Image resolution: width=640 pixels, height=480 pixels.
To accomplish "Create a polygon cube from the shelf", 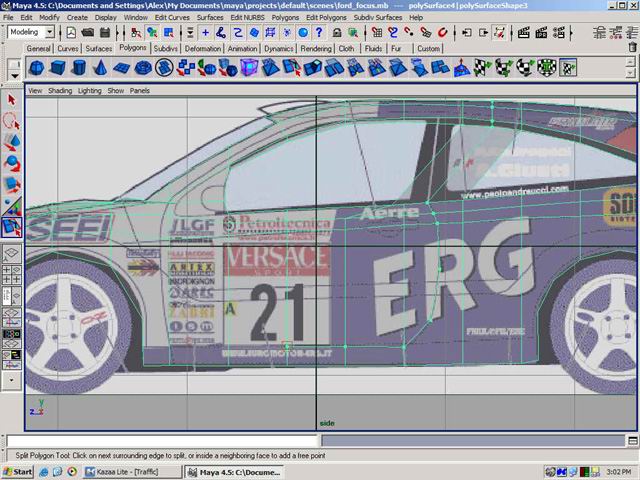I will pyautogui.click(x=57, y=68).
